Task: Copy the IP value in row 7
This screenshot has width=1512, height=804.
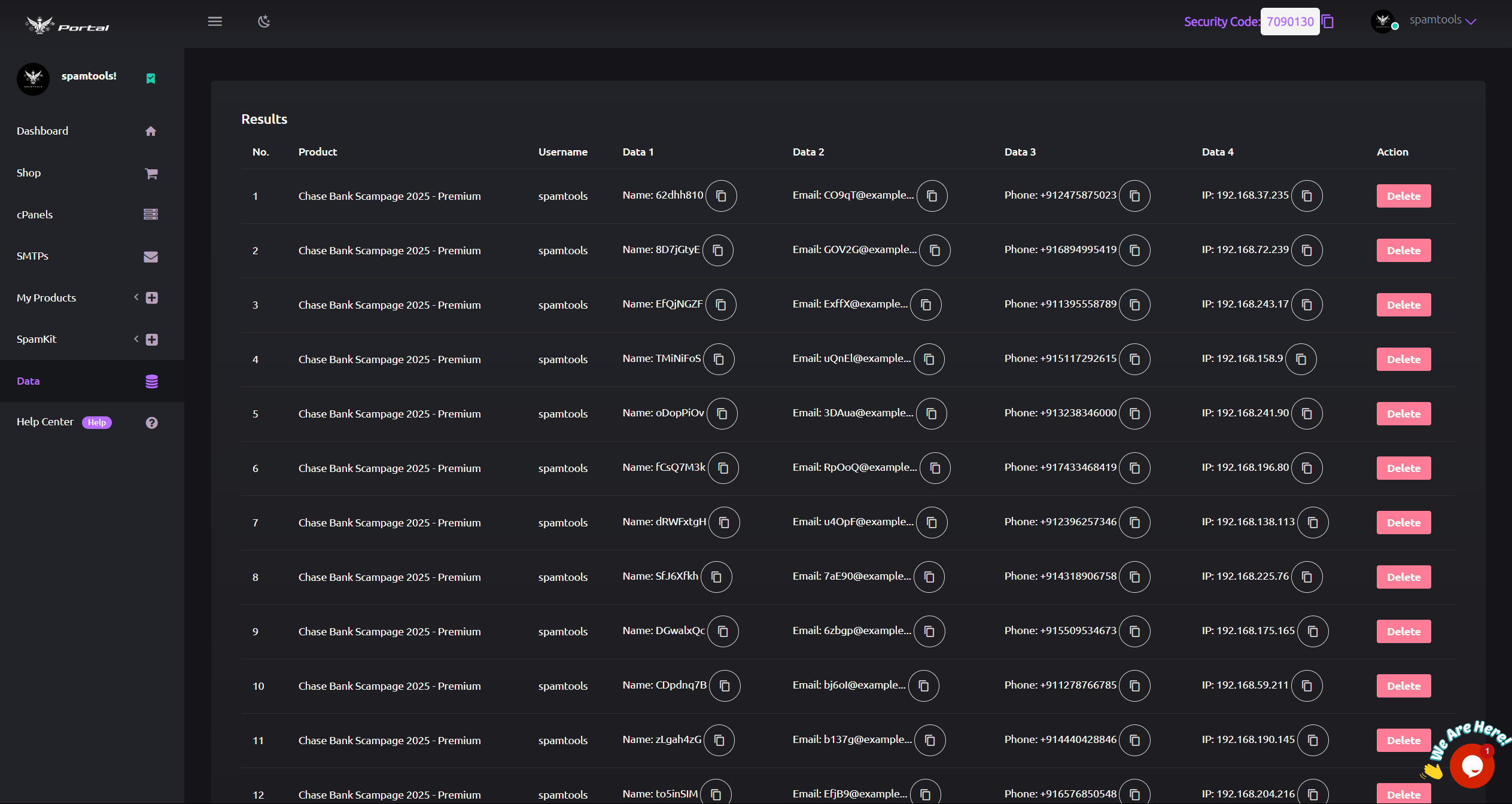Action: click(x=1313, y=523)
